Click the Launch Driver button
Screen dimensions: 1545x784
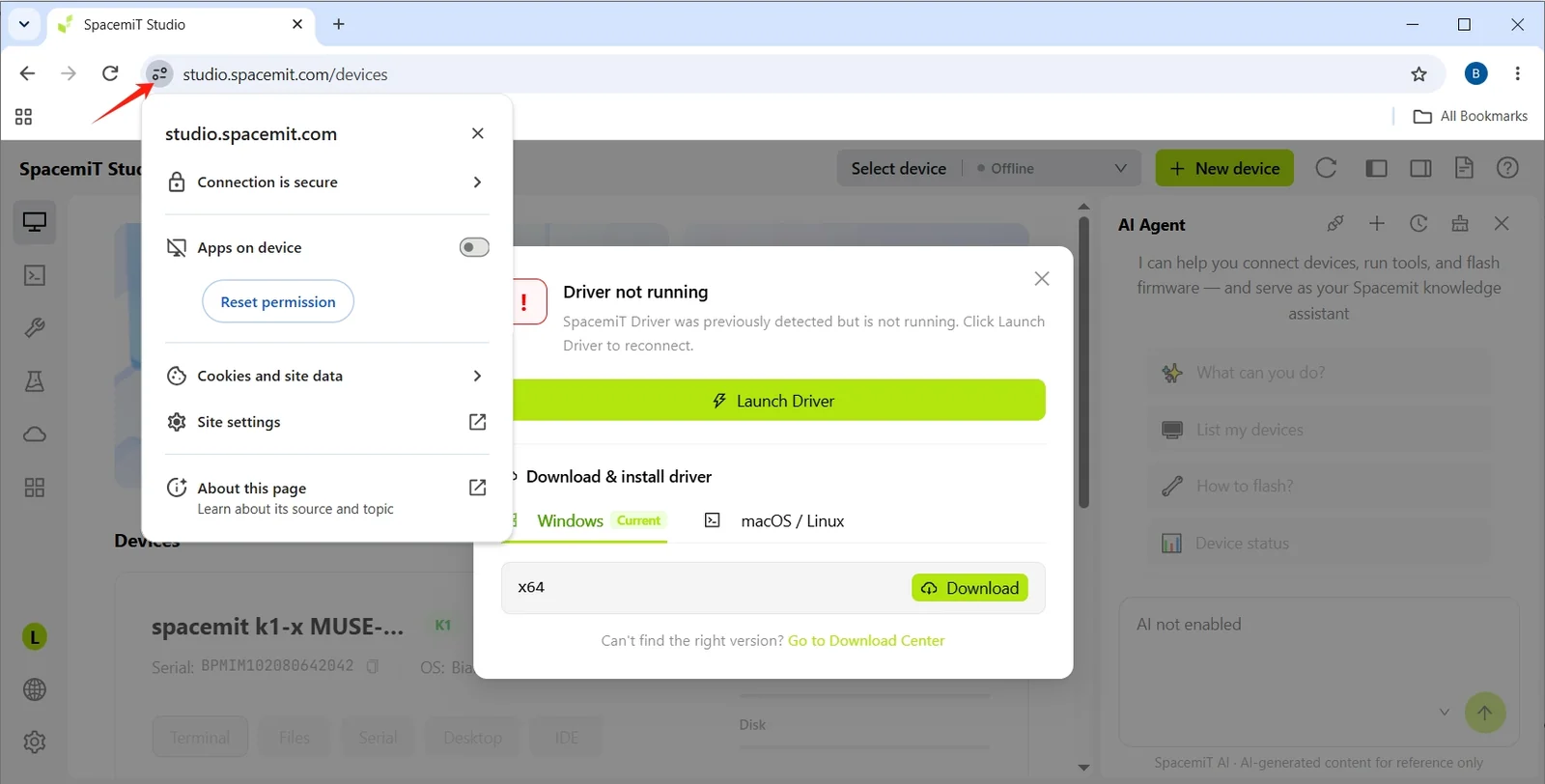(778, 401)
